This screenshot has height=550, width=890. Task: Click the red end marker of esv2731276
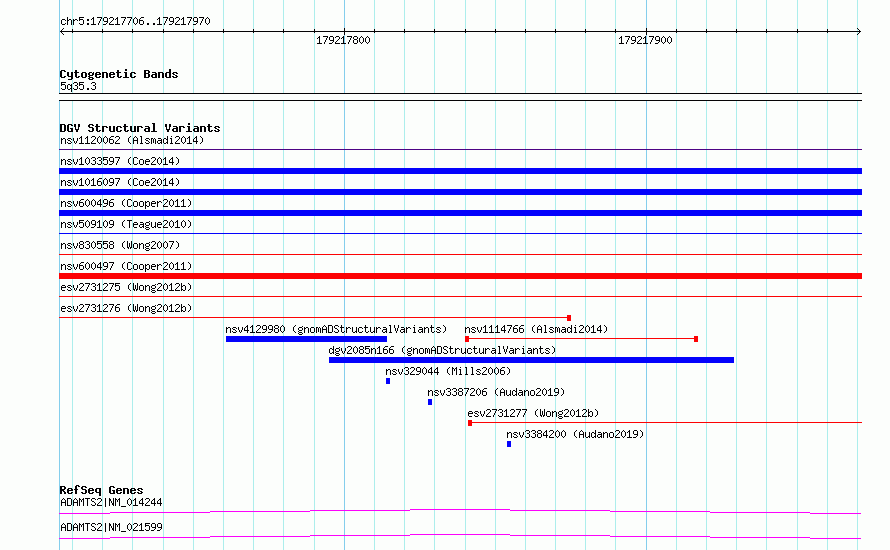(569, 318)
